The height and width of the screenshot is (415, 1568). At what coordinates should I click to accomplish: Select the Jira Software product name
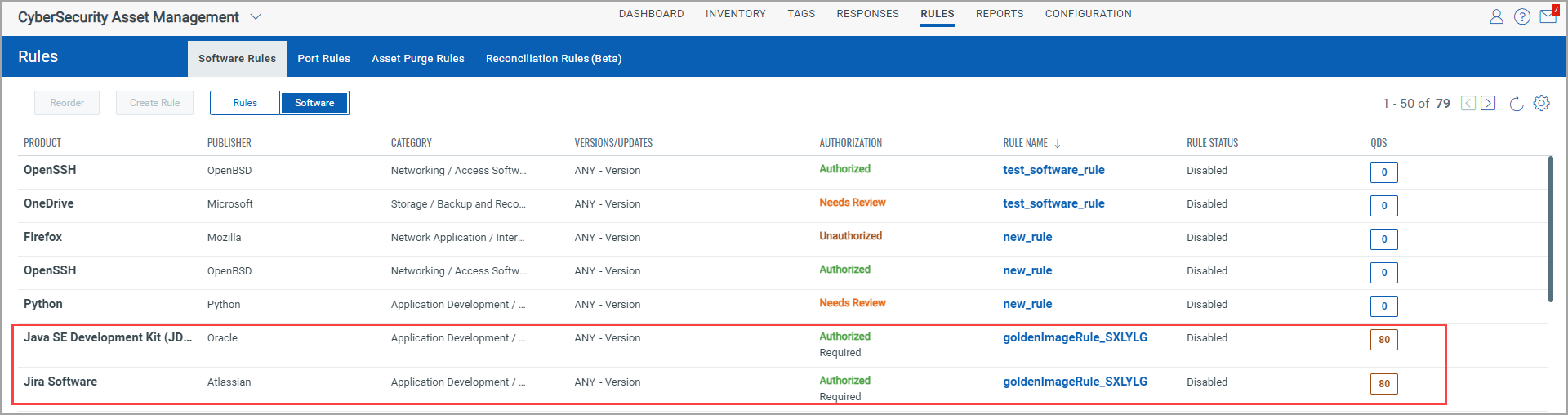pyautogui.click(x=60, y=382)
